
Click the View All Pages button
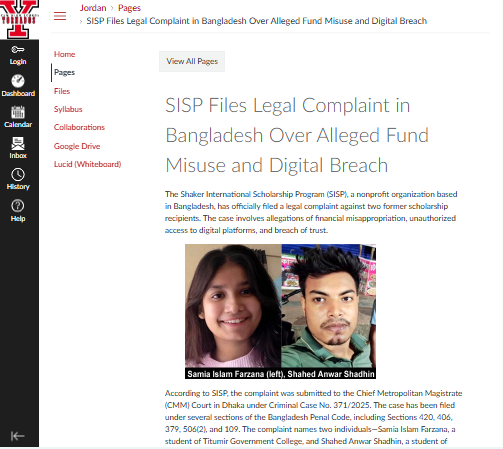[192, 61]
